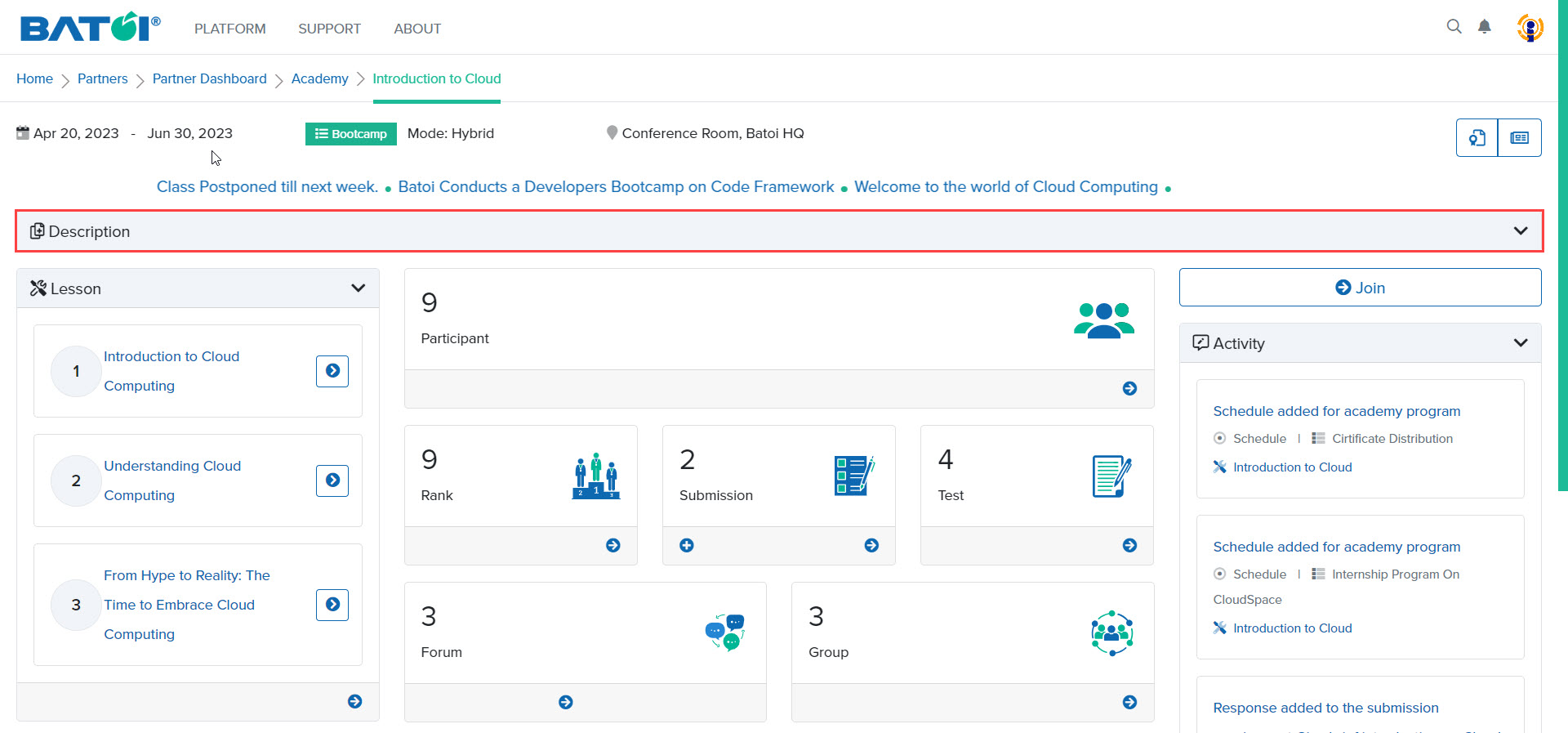Viewport: 1568px width, 733px height.
Task: Open first Schedule added for academy program
Action: click(x=1337, y=411)
